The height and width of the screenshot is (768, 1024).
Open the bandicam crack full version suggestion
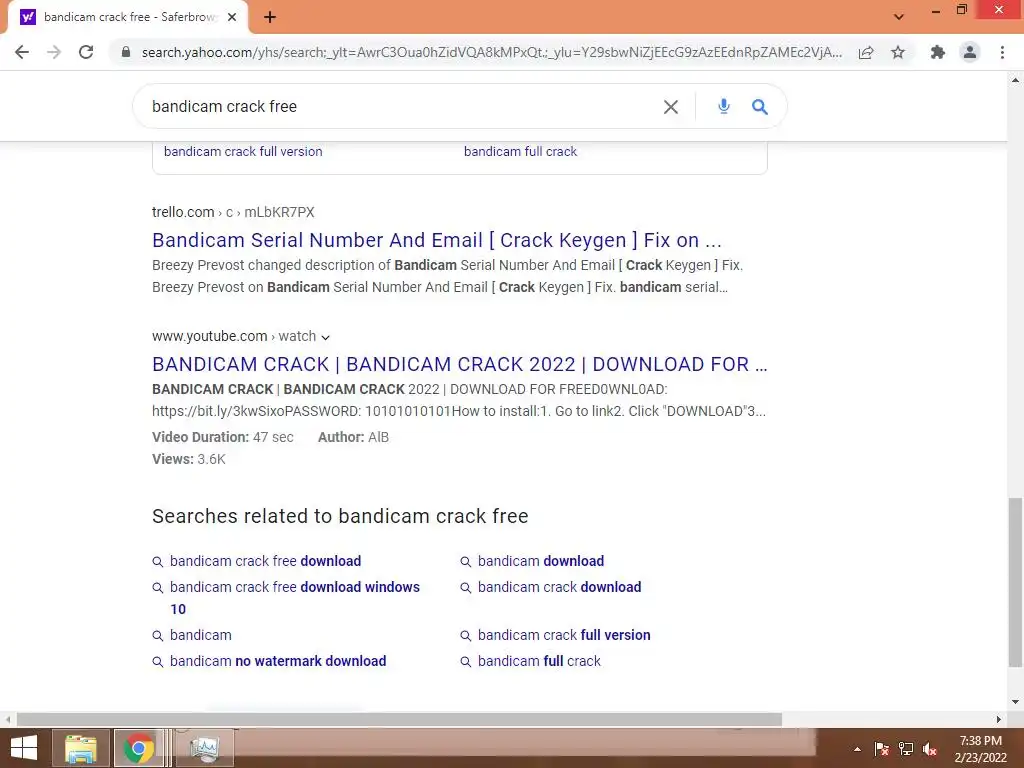tap(243, 152)
